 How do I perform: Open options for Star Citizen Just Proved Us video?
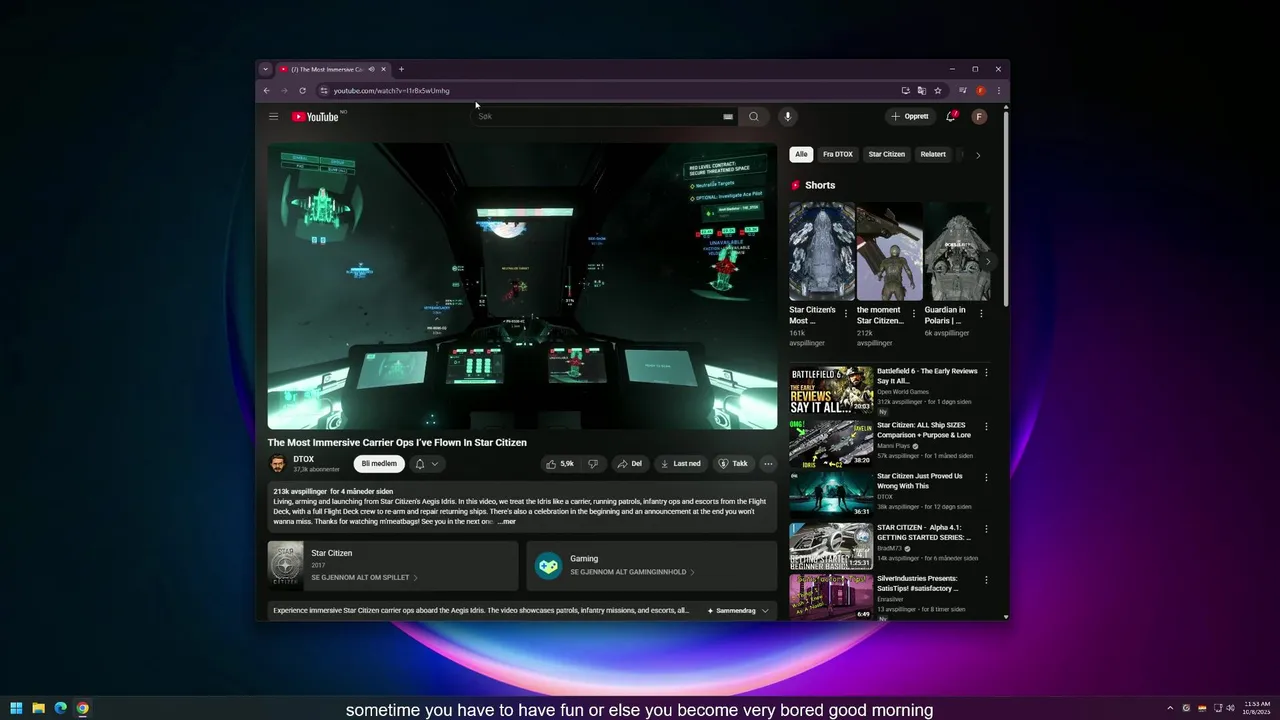986,477
